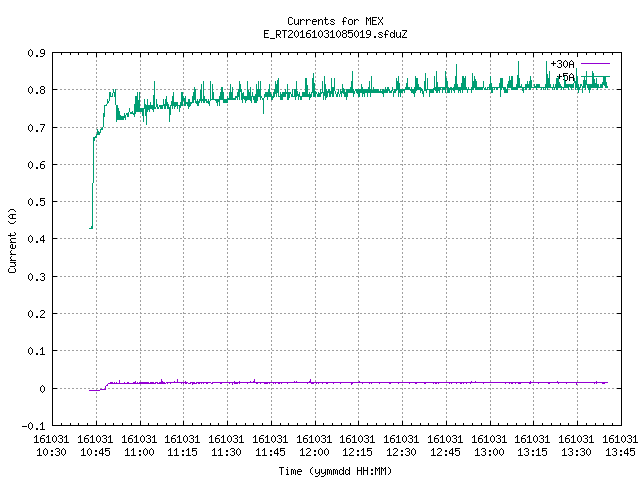Click the x-axis label 161031 11:15
The image size is (640, 480).
(182, 446)
